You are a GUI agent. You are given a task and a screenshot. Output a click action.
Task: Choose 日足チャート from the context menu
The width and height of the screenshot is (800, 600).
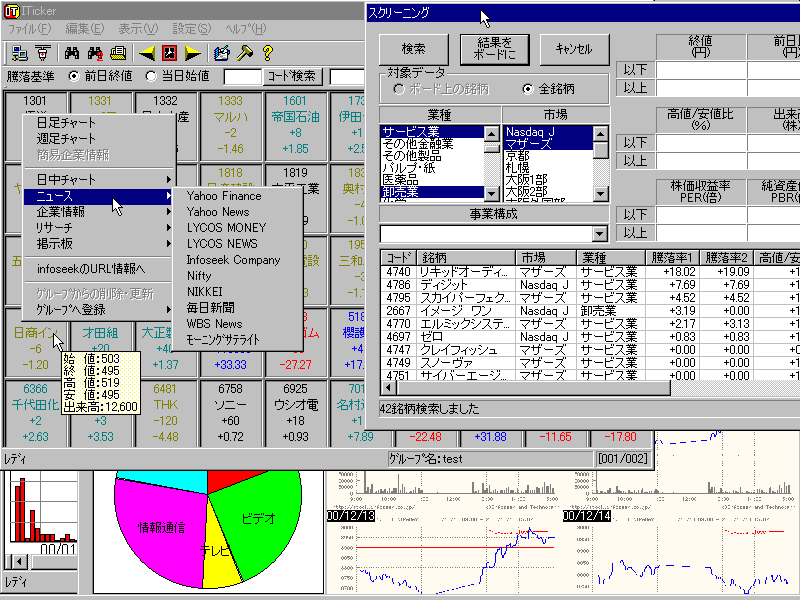[x=100, y=123]
